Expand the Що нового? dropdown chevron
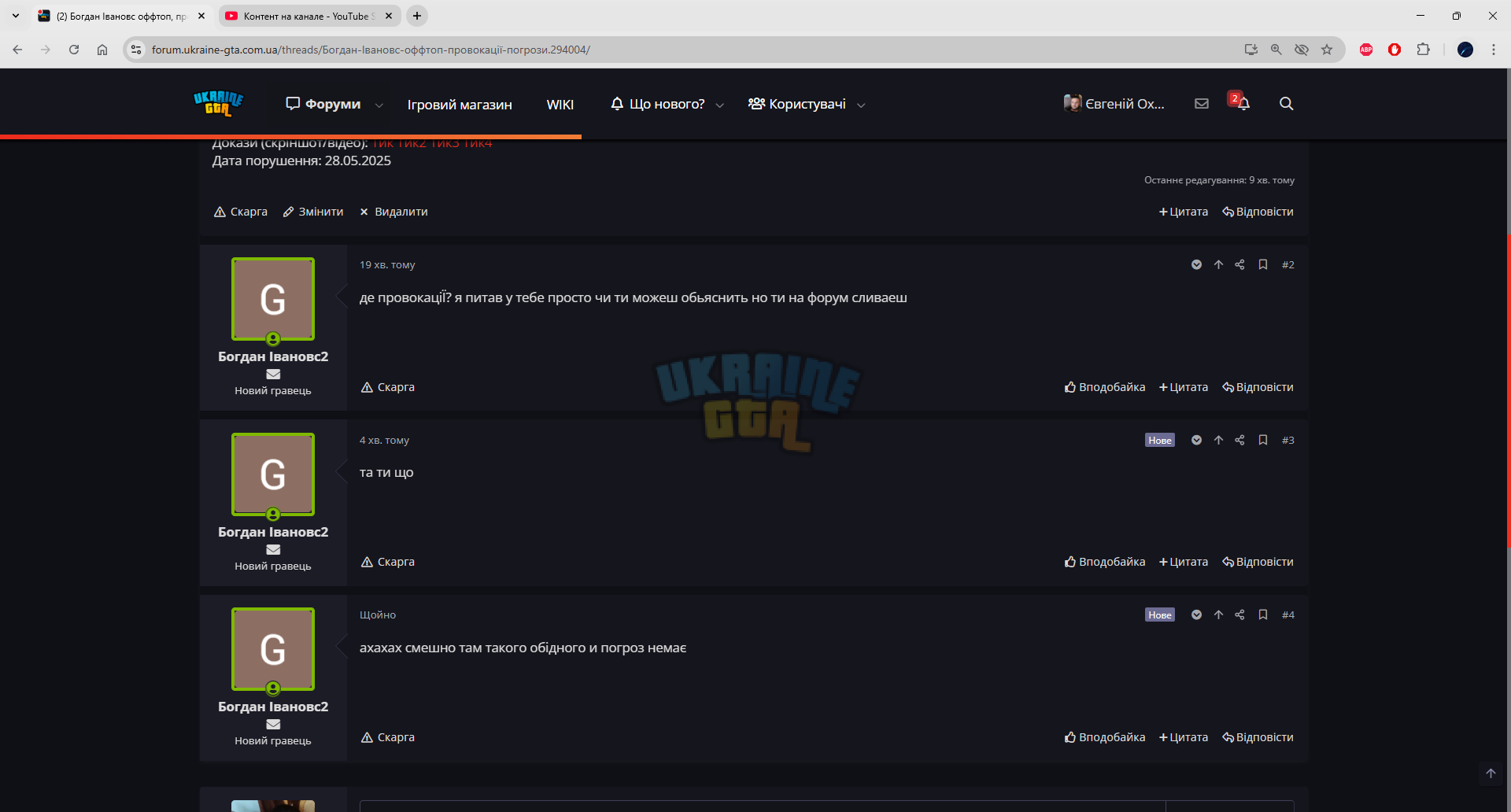The width and height of the screenshot is (1511, 812). click(719, 105)
